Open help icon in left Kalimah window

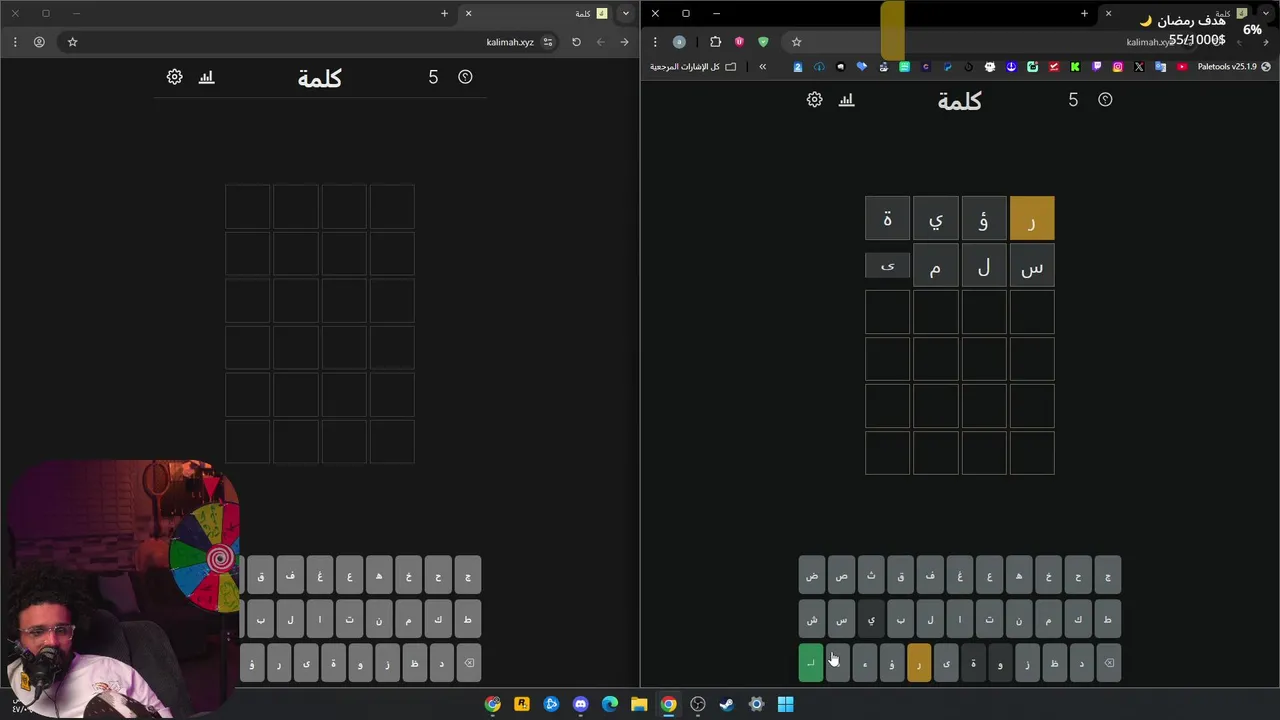point(465,77)
